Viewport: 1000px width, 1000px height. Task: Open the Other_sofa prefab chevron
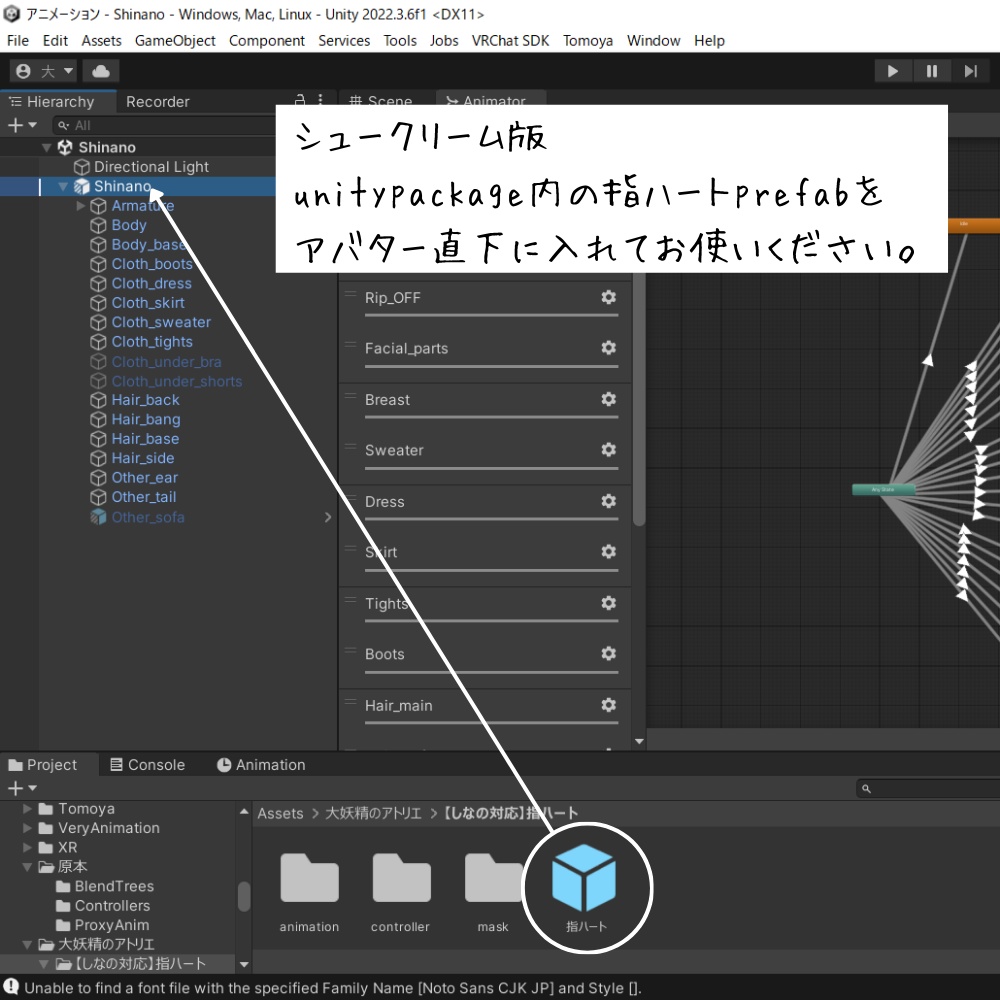pyautogui.click(x=328, y=517)
